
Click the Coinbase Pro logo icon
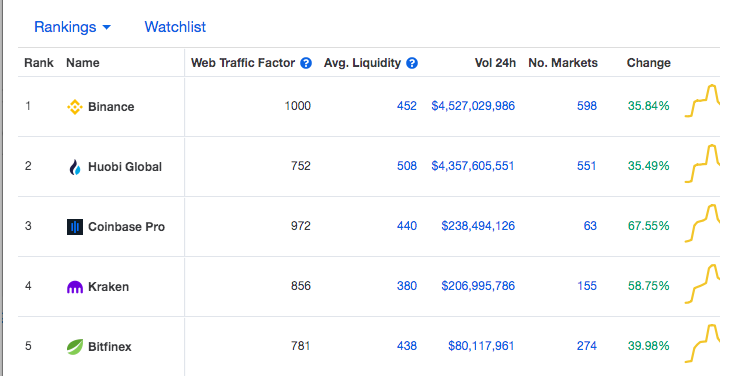(75, 227)
